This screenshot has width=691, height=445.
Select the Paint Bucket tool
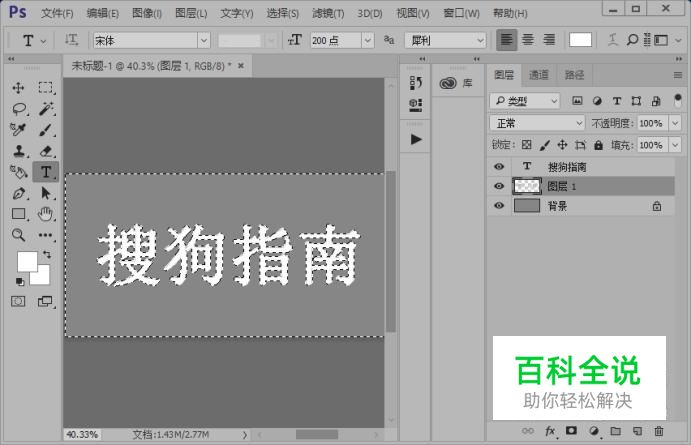pos(19,171)
